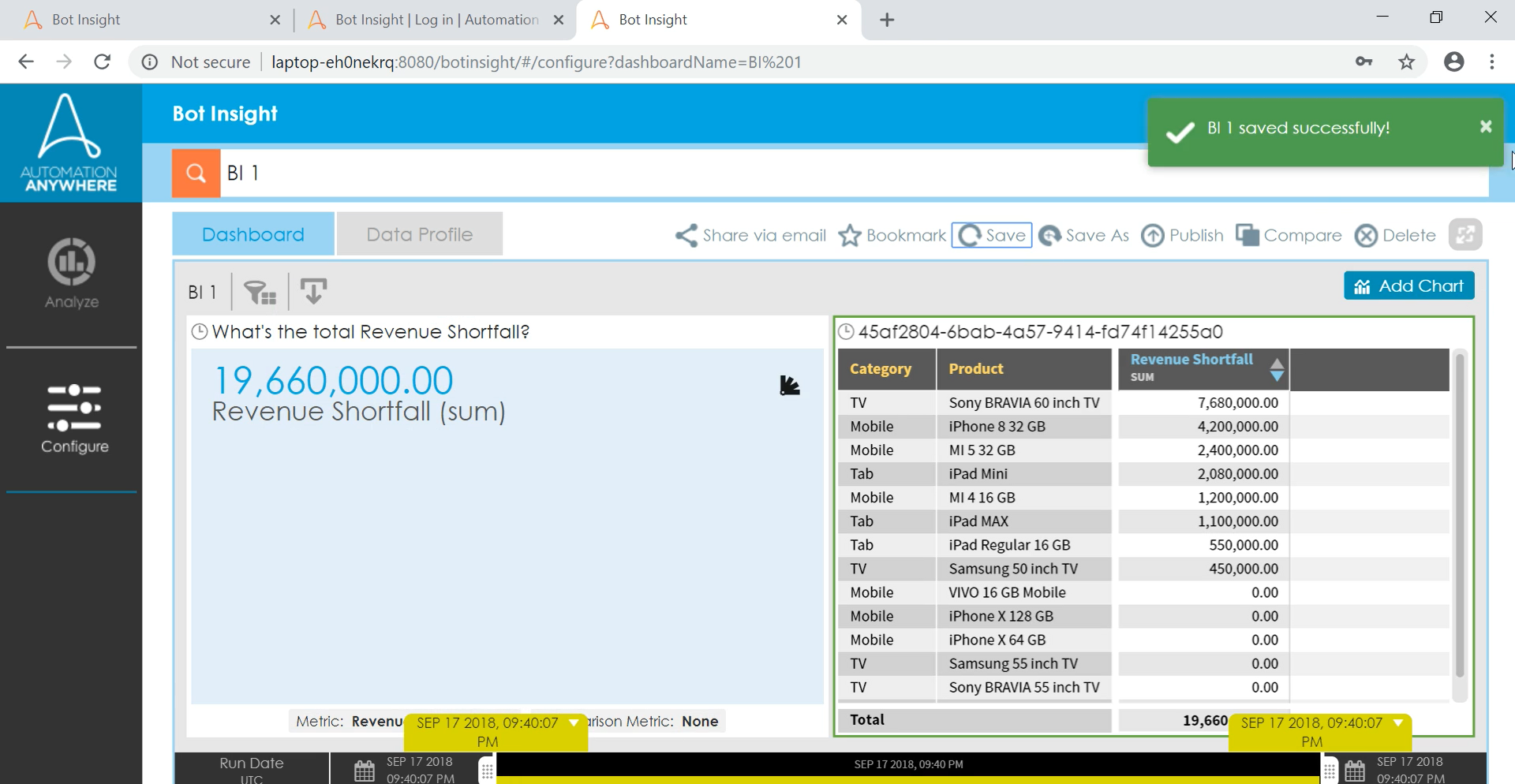
Task: Bookmark this page with the browser star icon
Action: 1406,62
